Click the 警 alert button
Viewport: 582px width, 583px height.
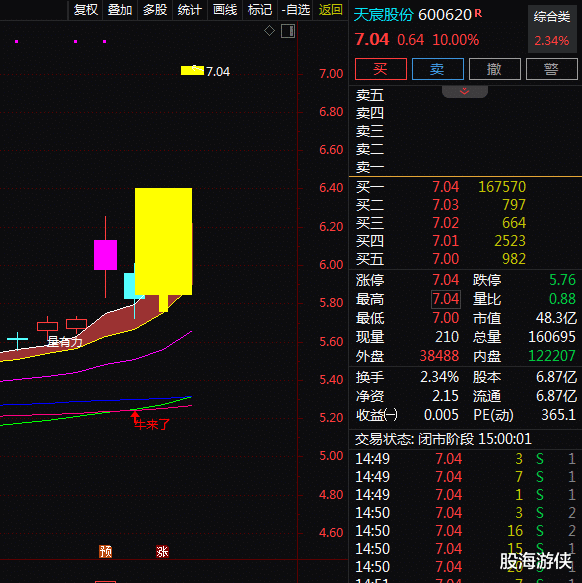(552, 69)
